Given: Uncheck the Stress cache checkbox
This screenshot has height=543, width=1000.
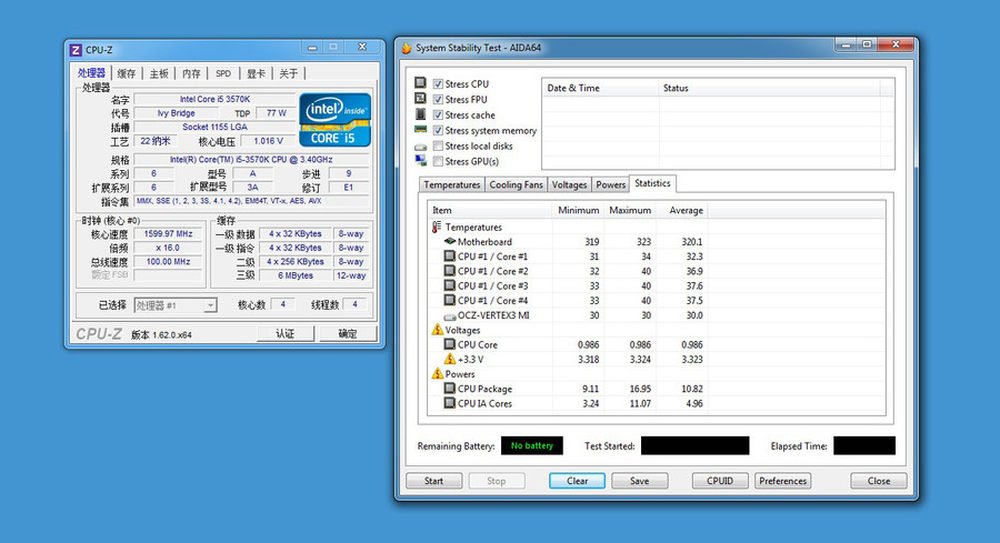Looking at the screenshot, I should (438, 115).
